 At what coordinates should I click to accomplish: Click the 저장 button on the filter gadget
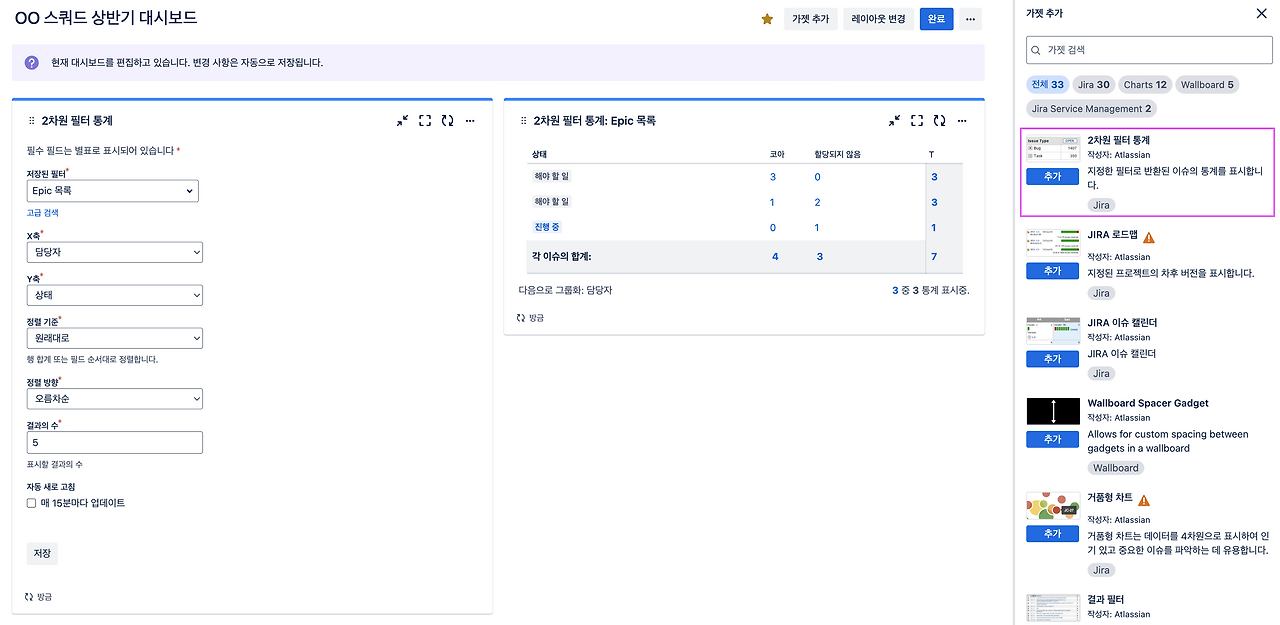(41, 553)
